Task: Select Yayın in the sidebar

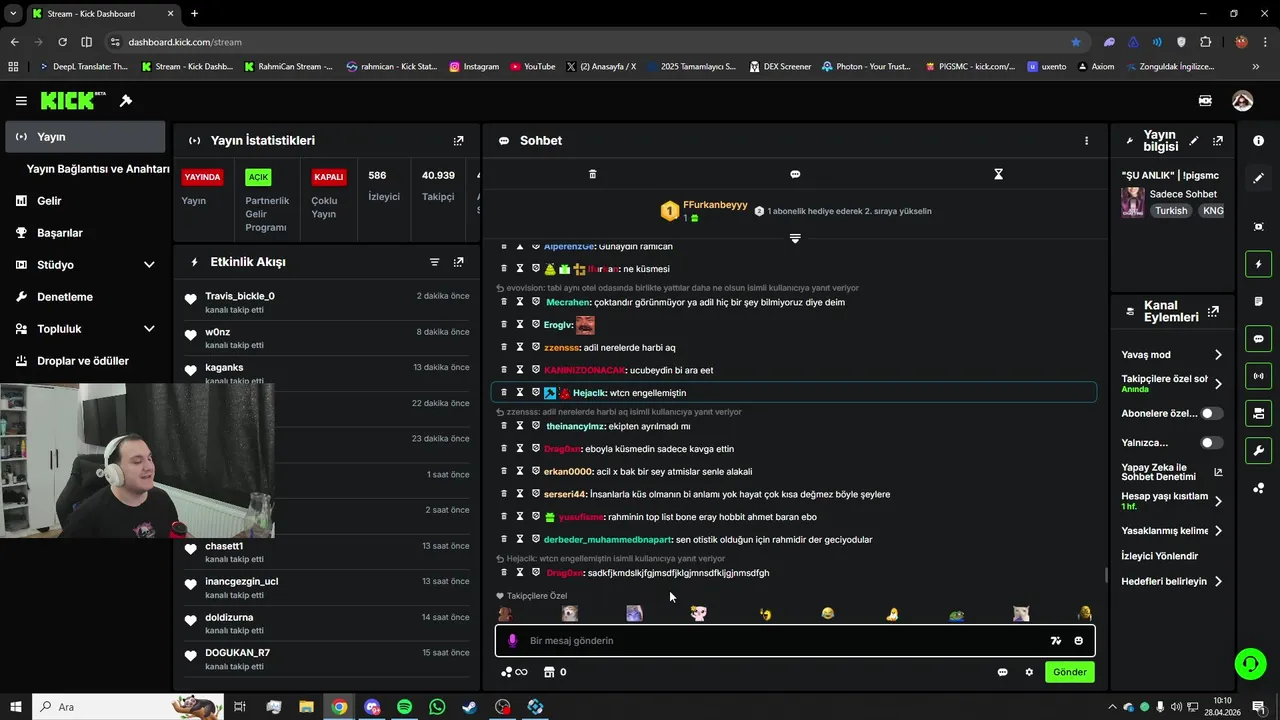Action: pos(85,137)
